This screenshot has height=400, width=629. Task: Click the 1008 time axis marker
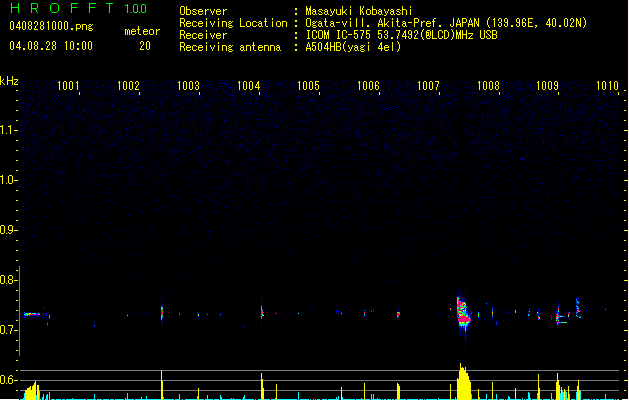coord(488,85)
